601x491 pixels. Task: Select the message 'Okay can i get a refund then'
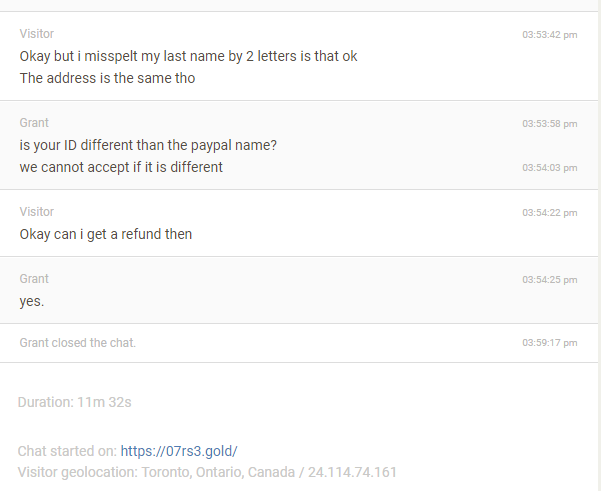pyautogui.click(x=106, y=234)
